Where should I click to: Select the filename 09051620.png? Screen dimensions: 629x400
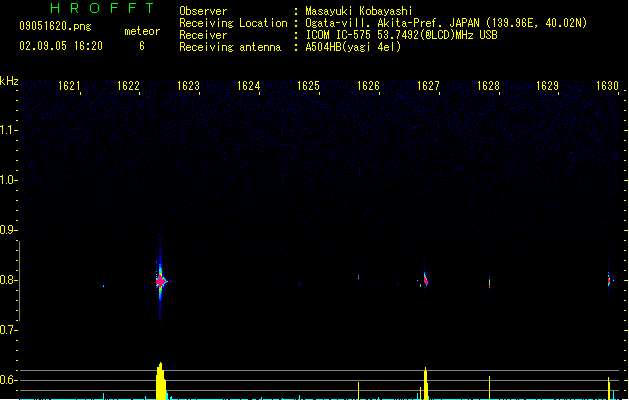click(x=55, y=26)
